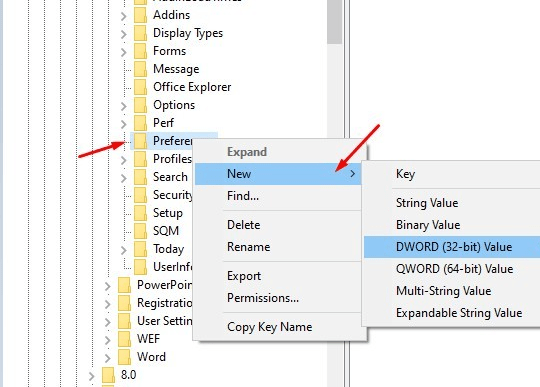Click the Forms folder icon
The height and width of the screenshot is (387, 540).
(x=140, y=51)
